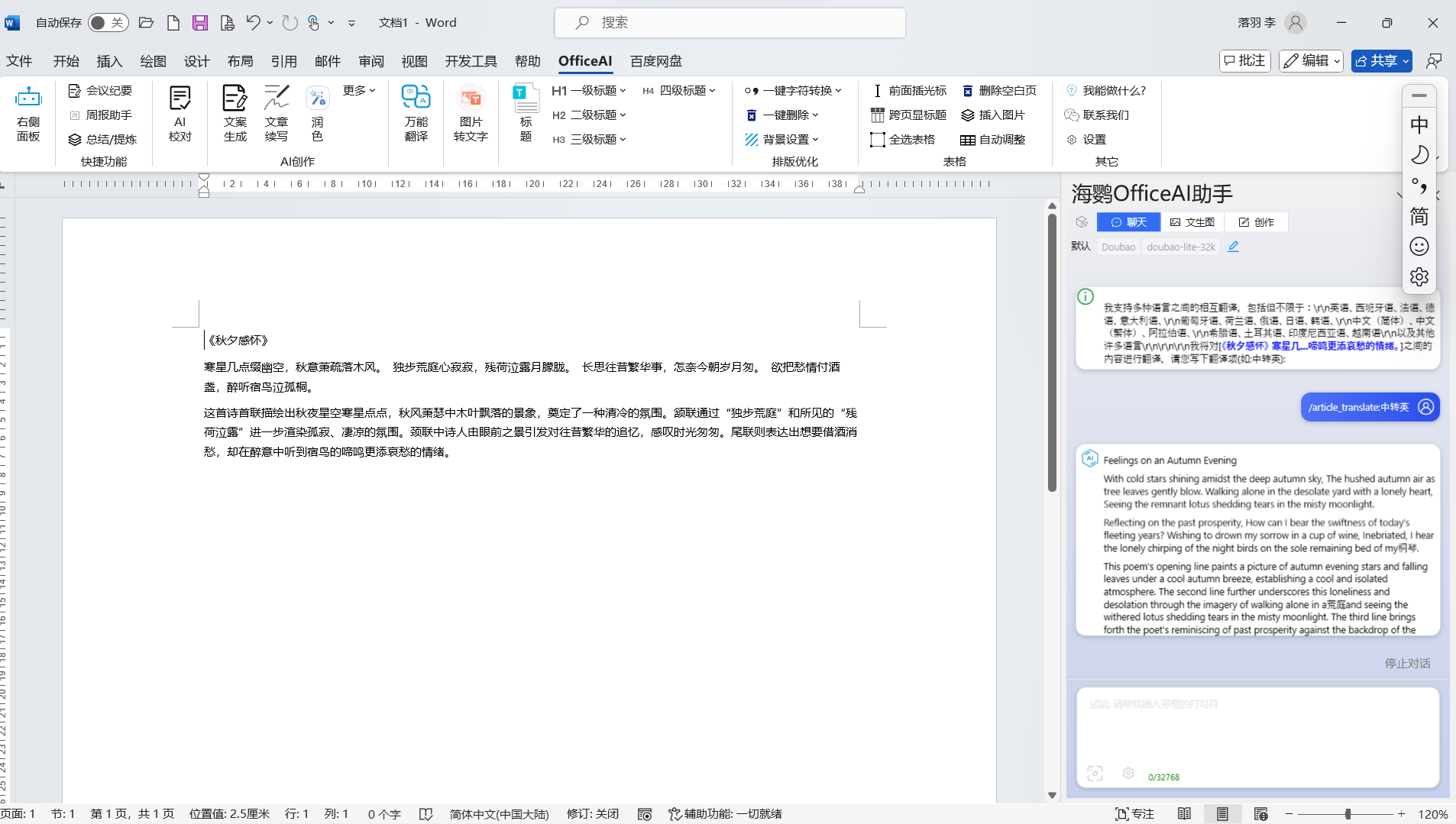Click the edit pencil next to doubao-lite-32k

(x=1233, y=247)
